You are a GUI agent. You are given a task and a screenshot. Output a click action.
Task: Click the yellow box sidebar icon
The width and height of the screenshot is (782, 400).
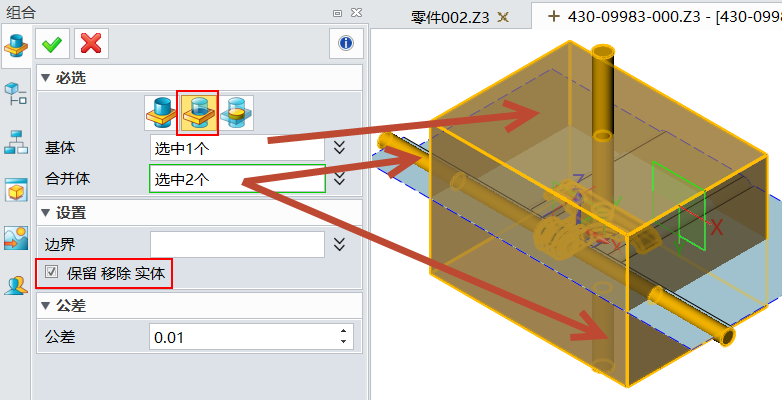(16, 190)
